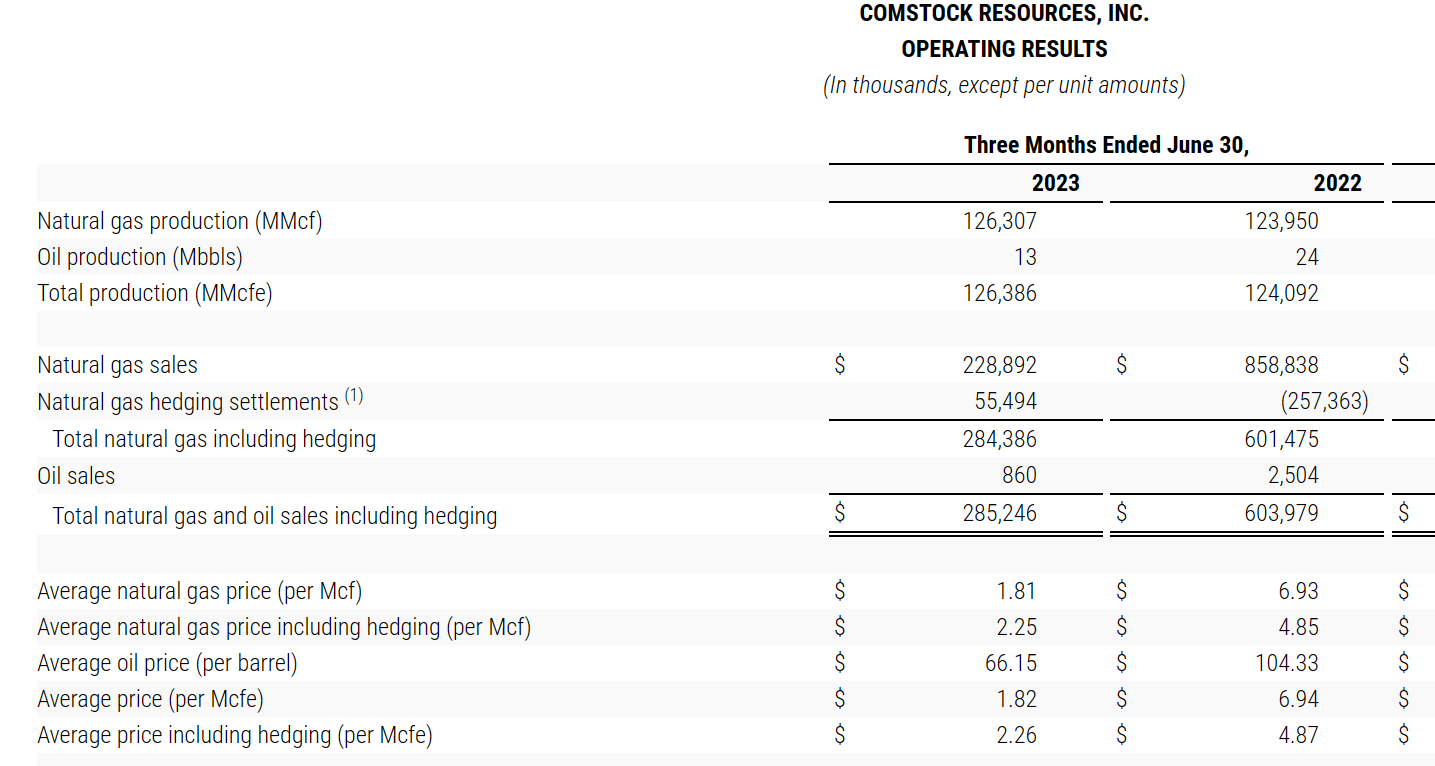This screenshot has width=1435, height=766.
Task: Open the footnote (1) reference link
Action: click(357, 393)
